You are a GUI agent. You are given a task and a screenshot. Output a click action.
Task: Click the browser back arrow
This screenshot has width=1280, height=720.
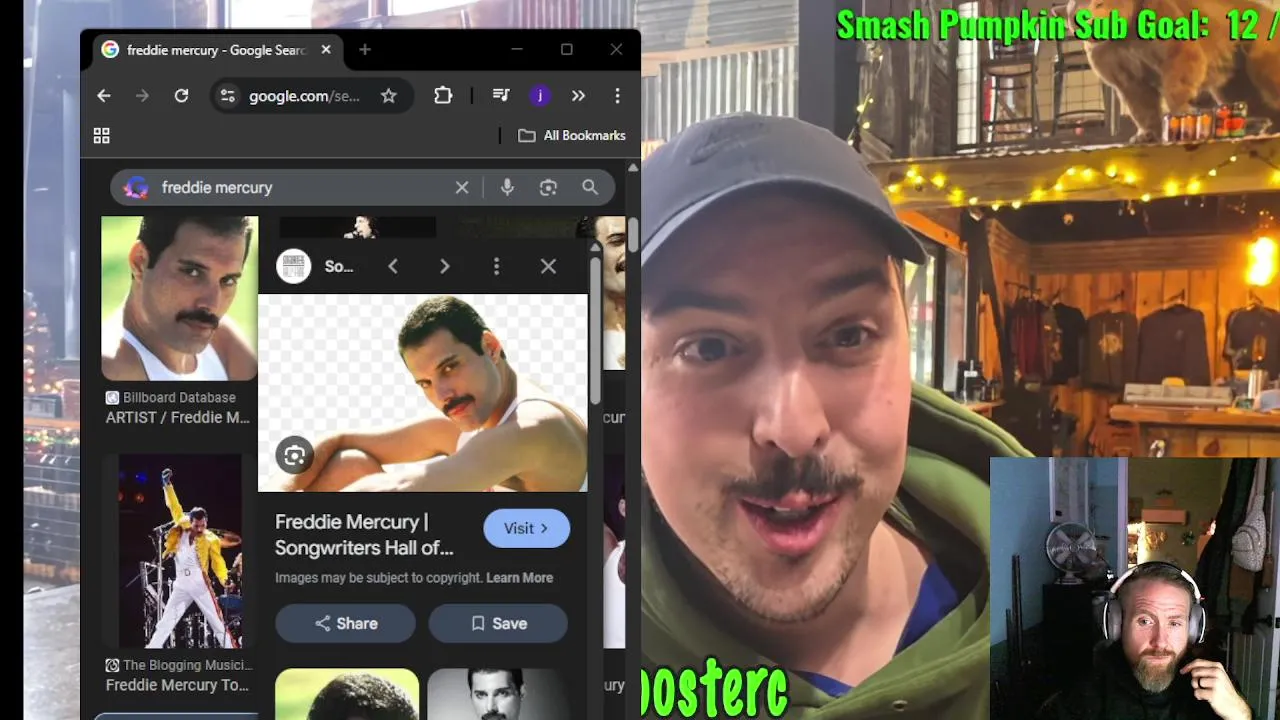pyautogui.click(x=104, y=96)
